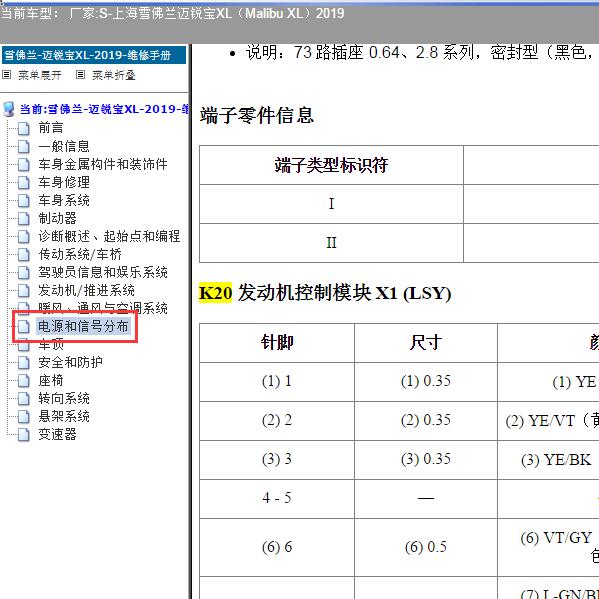Click terminal type cell I
This screenshot has width=599, height=599.
[331, 204]
